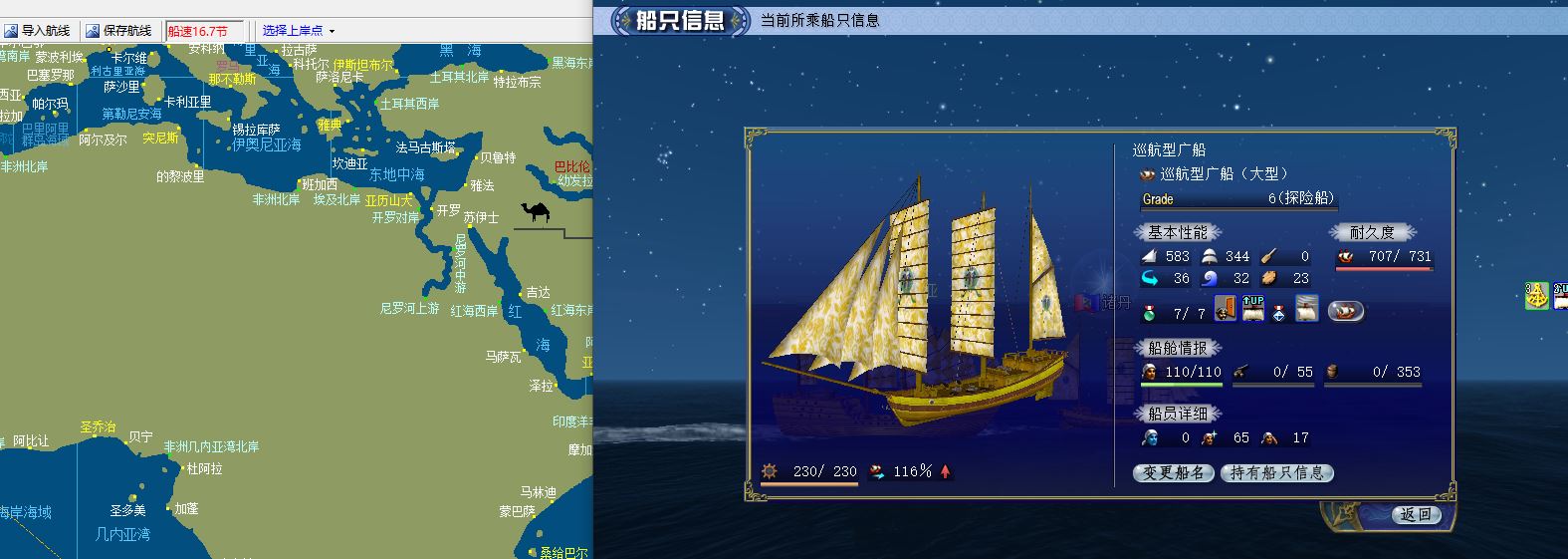This screenshot has width=1568, height=559.
Task: Click the UP ship upgrade skill icon
Action: click(x=1252, y=310)
